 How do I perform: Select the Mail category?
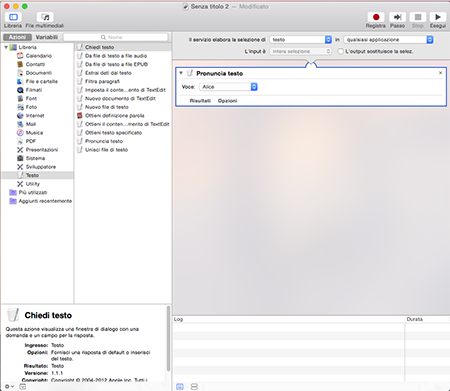(x=31, y=124)
